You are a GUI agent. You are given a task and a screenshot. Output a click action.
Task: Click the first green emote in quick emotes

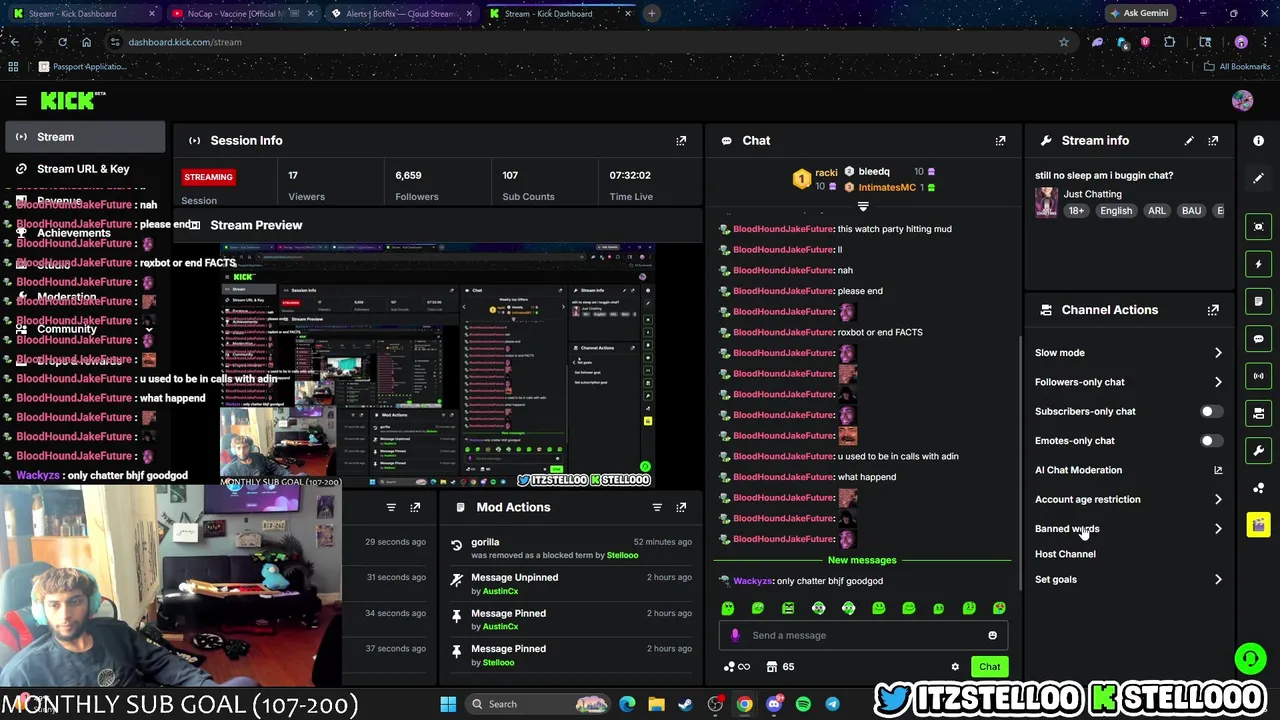click(728, 608)
